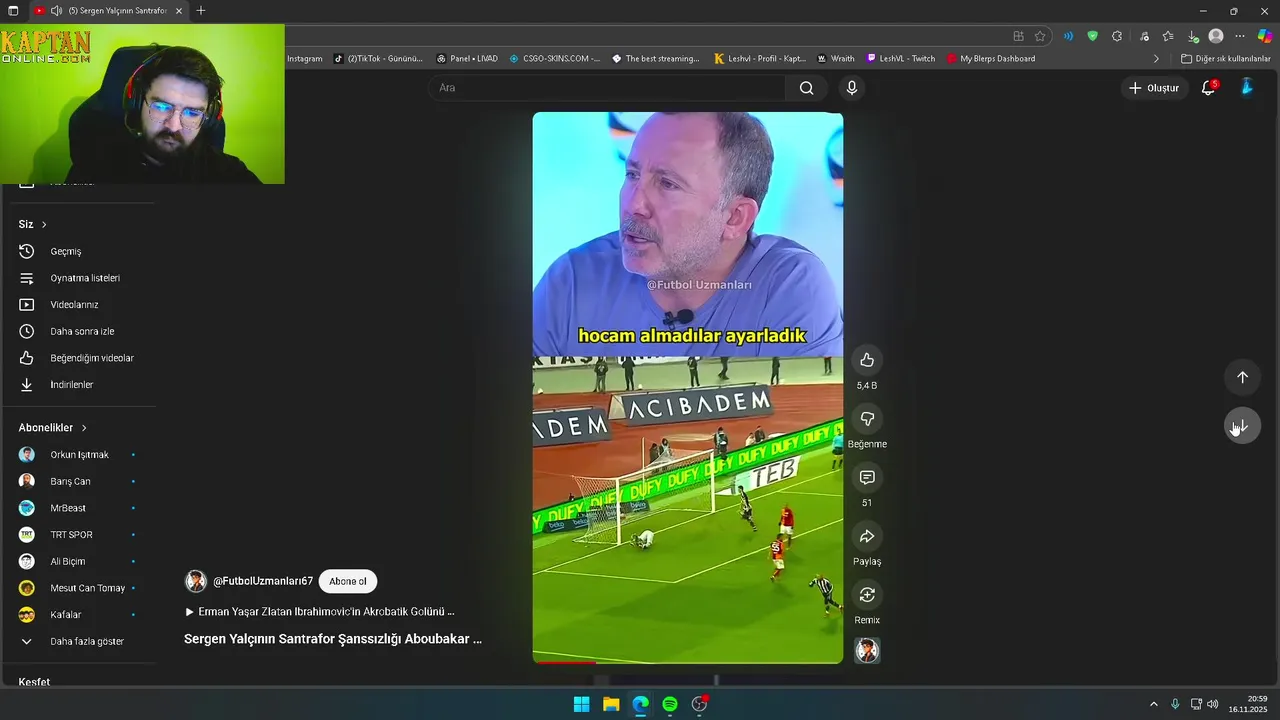
Task: Open browser downloads icon
Action: click(1192, 36)
